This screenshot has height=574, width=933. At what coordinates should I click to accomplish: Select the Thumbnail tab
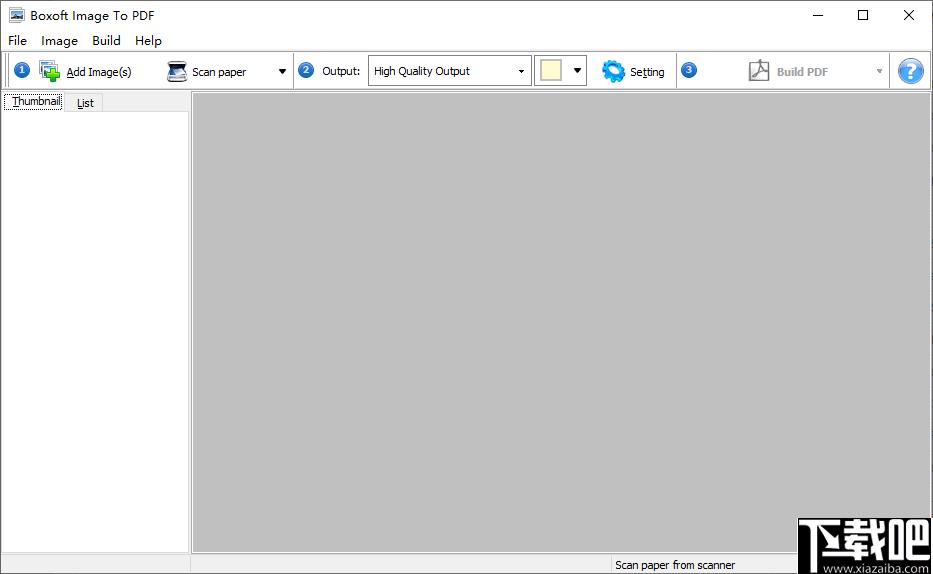point(36,102)
